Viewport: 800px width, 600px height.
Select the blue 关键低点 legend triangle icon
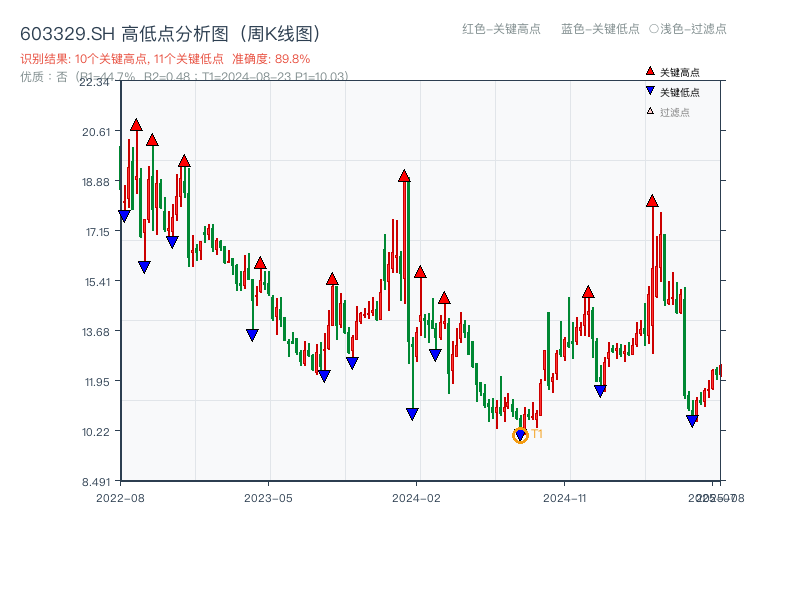click(x=650, y=90)
